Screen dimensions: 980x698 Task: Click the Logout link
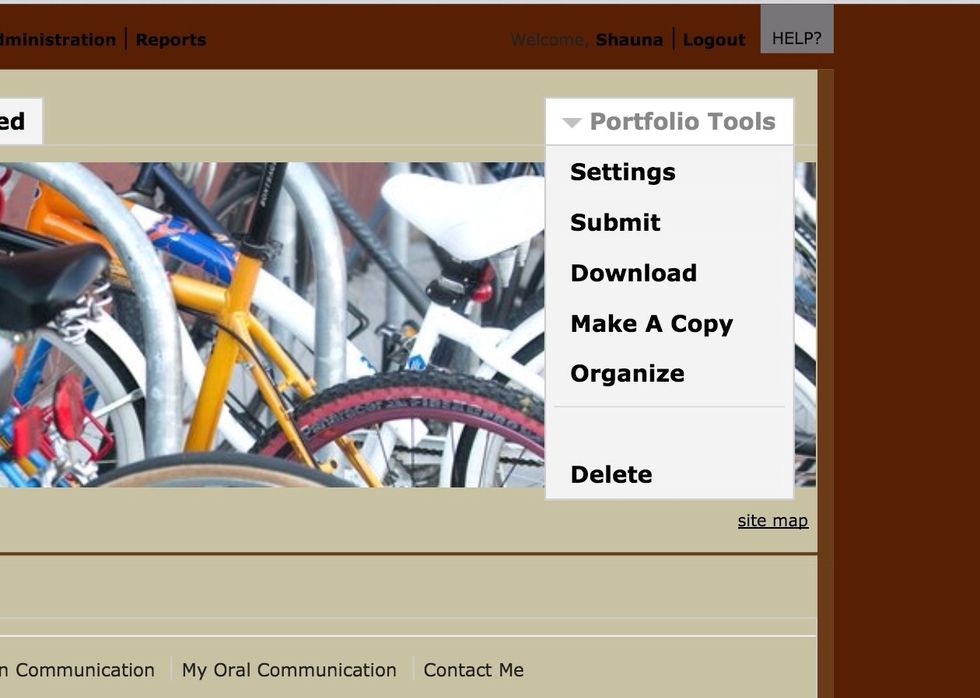713,40
